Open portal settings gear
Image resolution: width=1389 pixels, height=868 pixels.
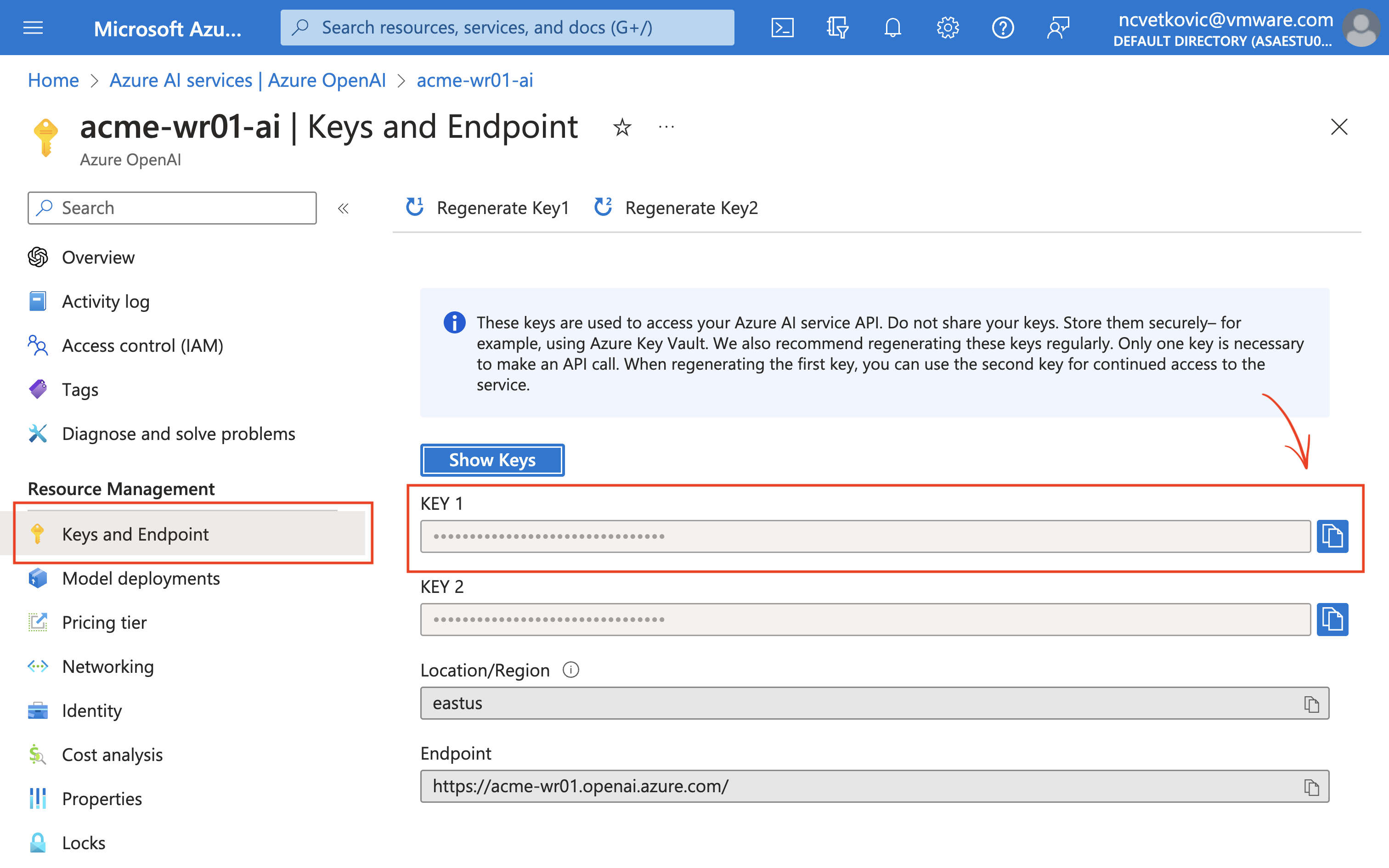(948, 28)
